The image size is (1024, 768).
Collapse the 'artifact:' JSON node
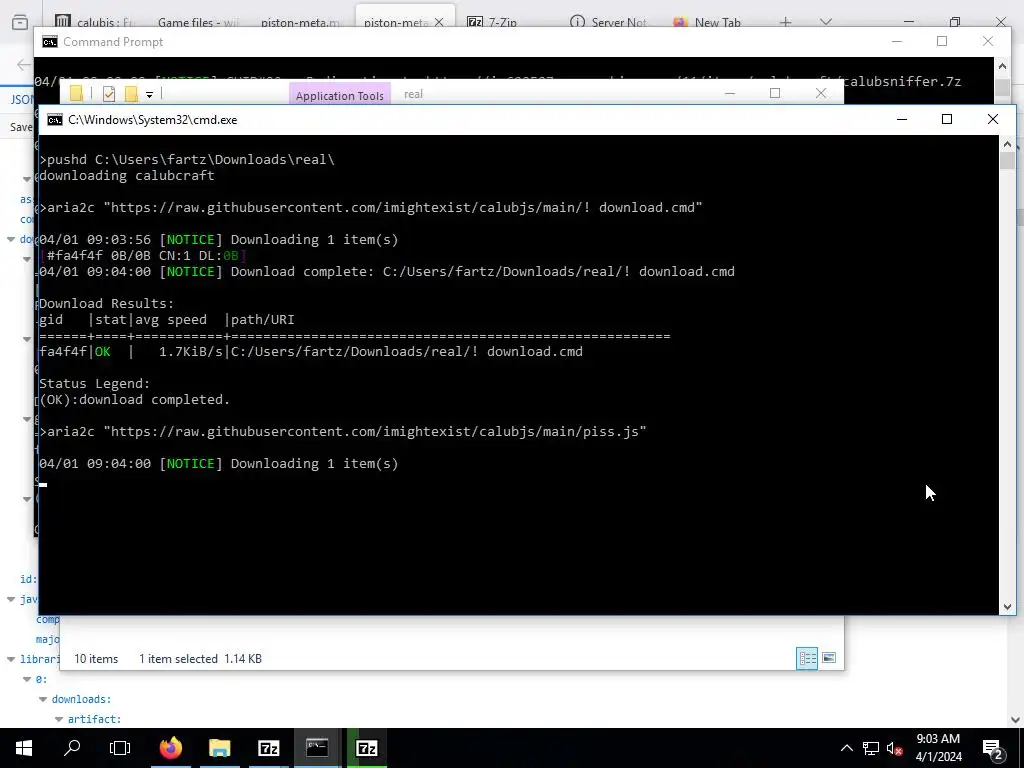(59, 719)
